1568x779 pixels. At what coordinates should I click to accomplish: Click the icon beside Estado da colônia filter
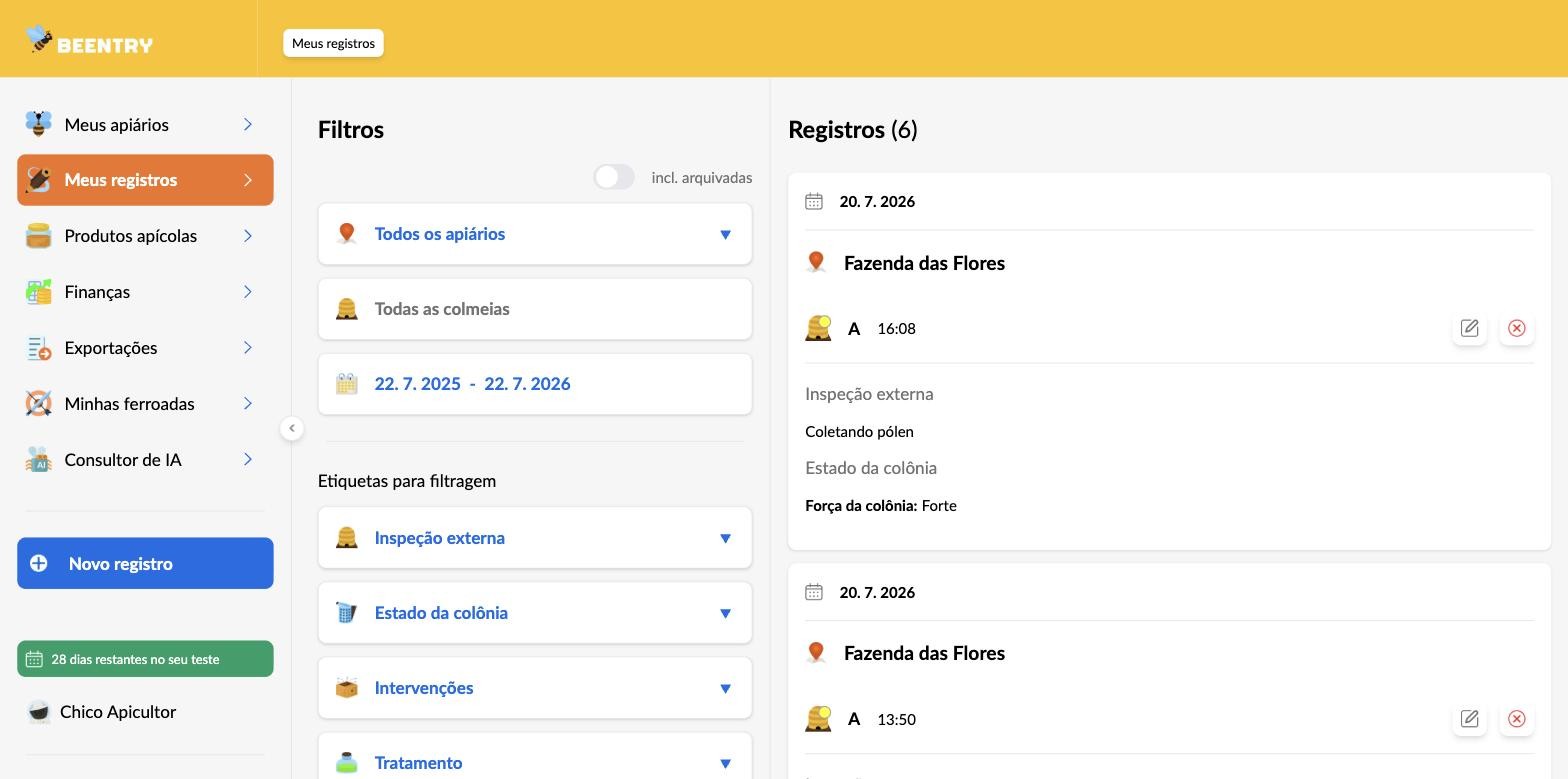[347, 613]
